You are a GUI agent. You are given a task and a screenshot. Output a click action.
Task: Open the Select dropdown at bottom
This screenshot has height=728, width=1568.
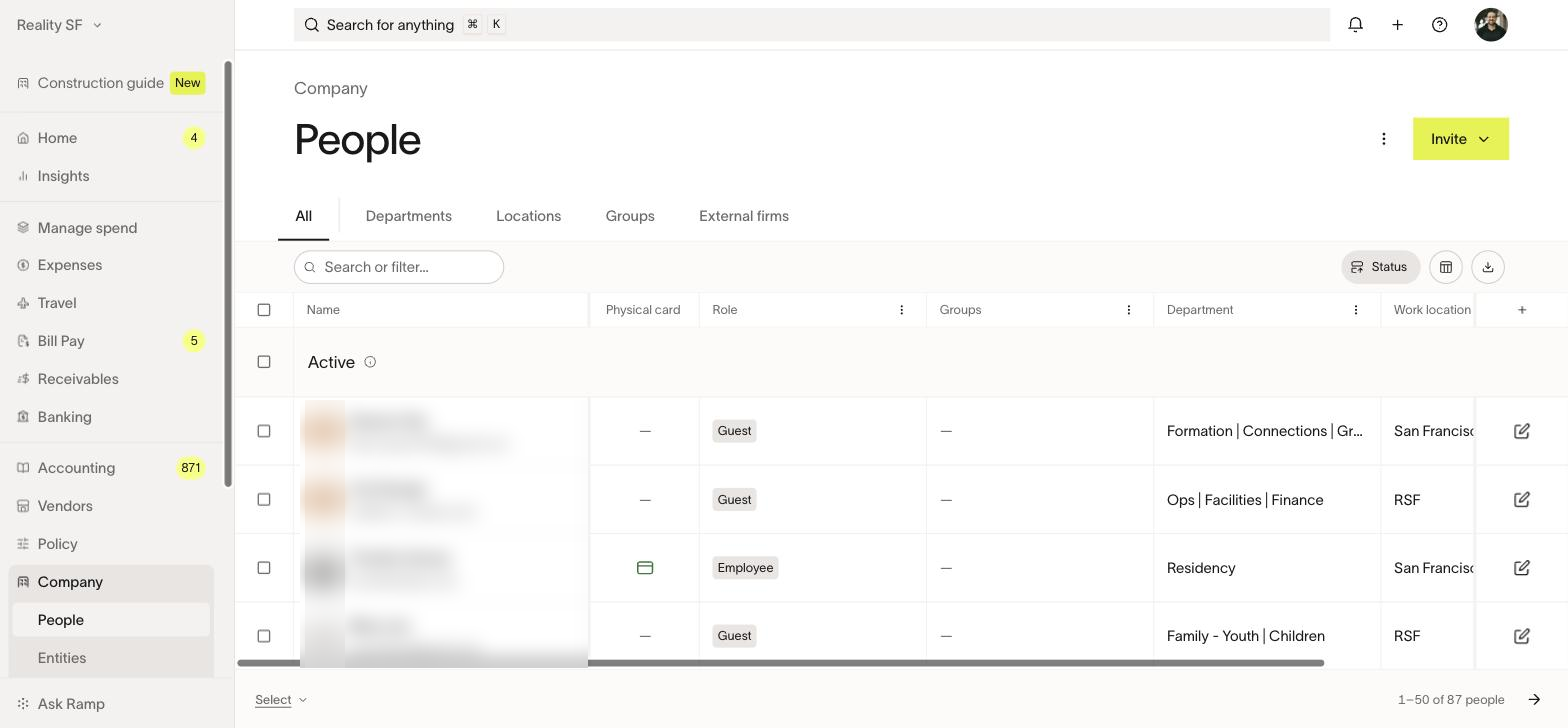click(x=281, y=700)
